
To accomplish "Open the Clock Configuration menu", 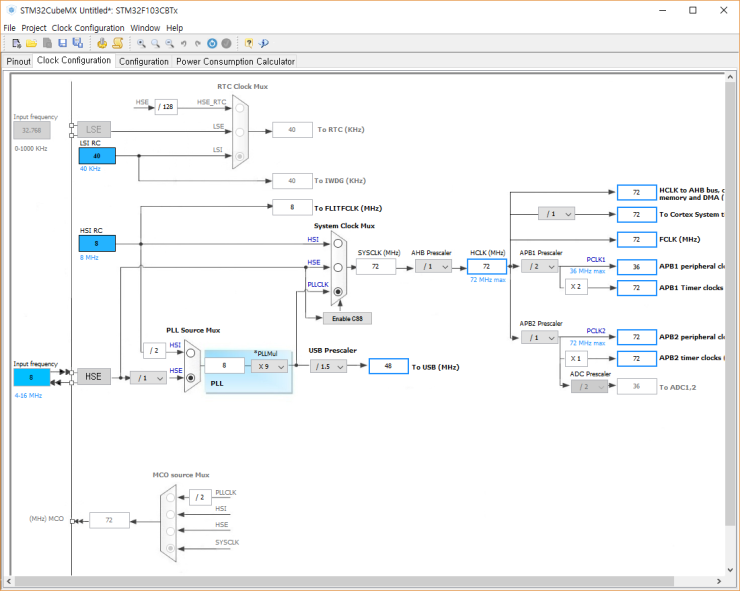I will [x=88, y=28].
